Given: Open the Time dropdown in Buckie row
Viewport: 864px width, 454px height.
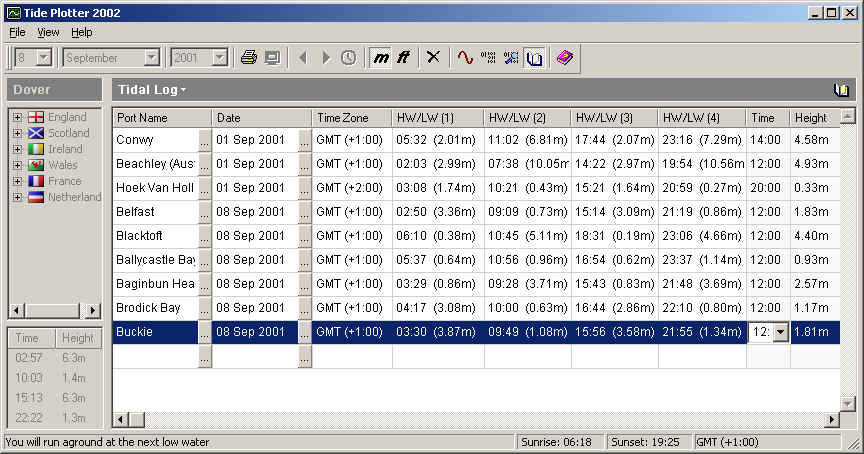Looking at the screenshot, I should tap(780, 332).
